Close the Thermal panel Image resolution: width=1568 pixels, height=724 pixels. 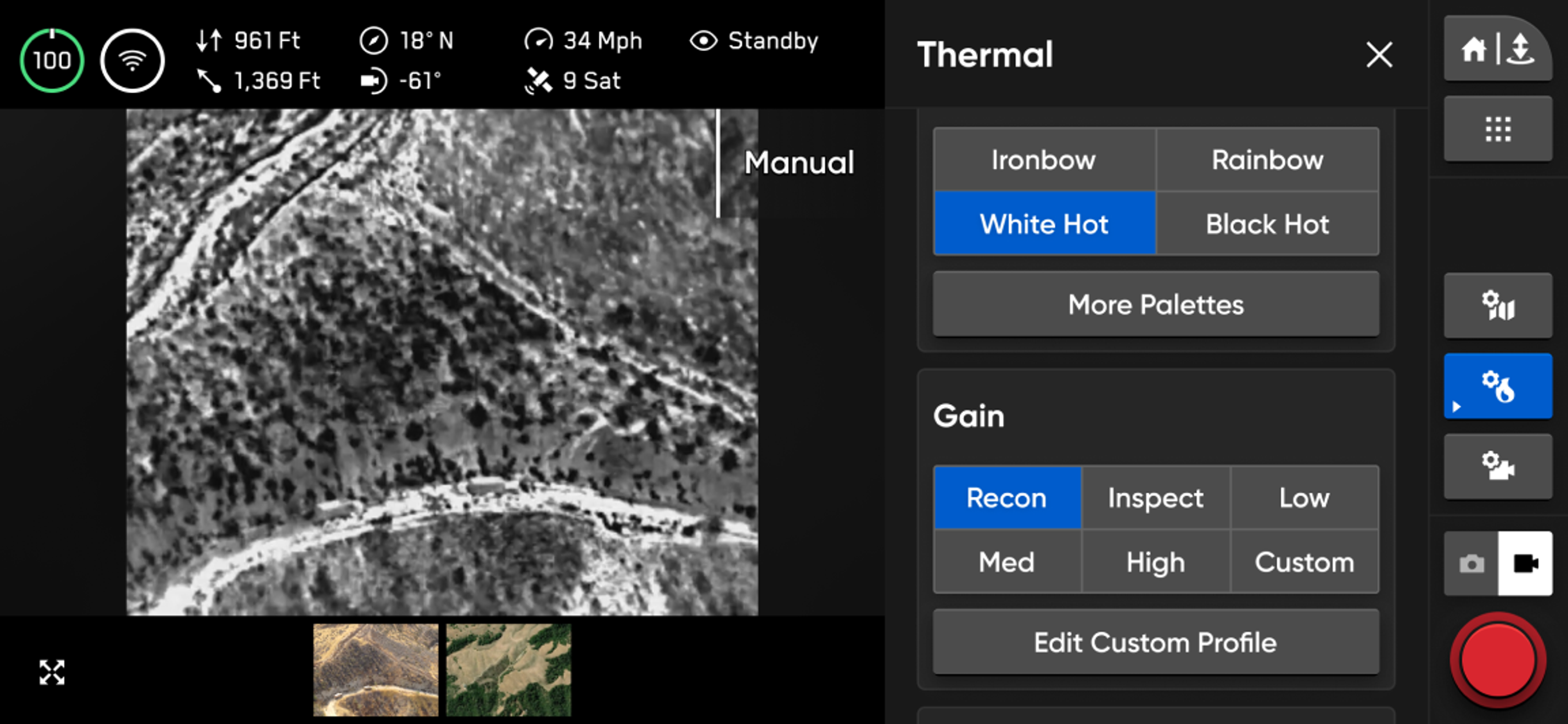tap(1379, 55)
